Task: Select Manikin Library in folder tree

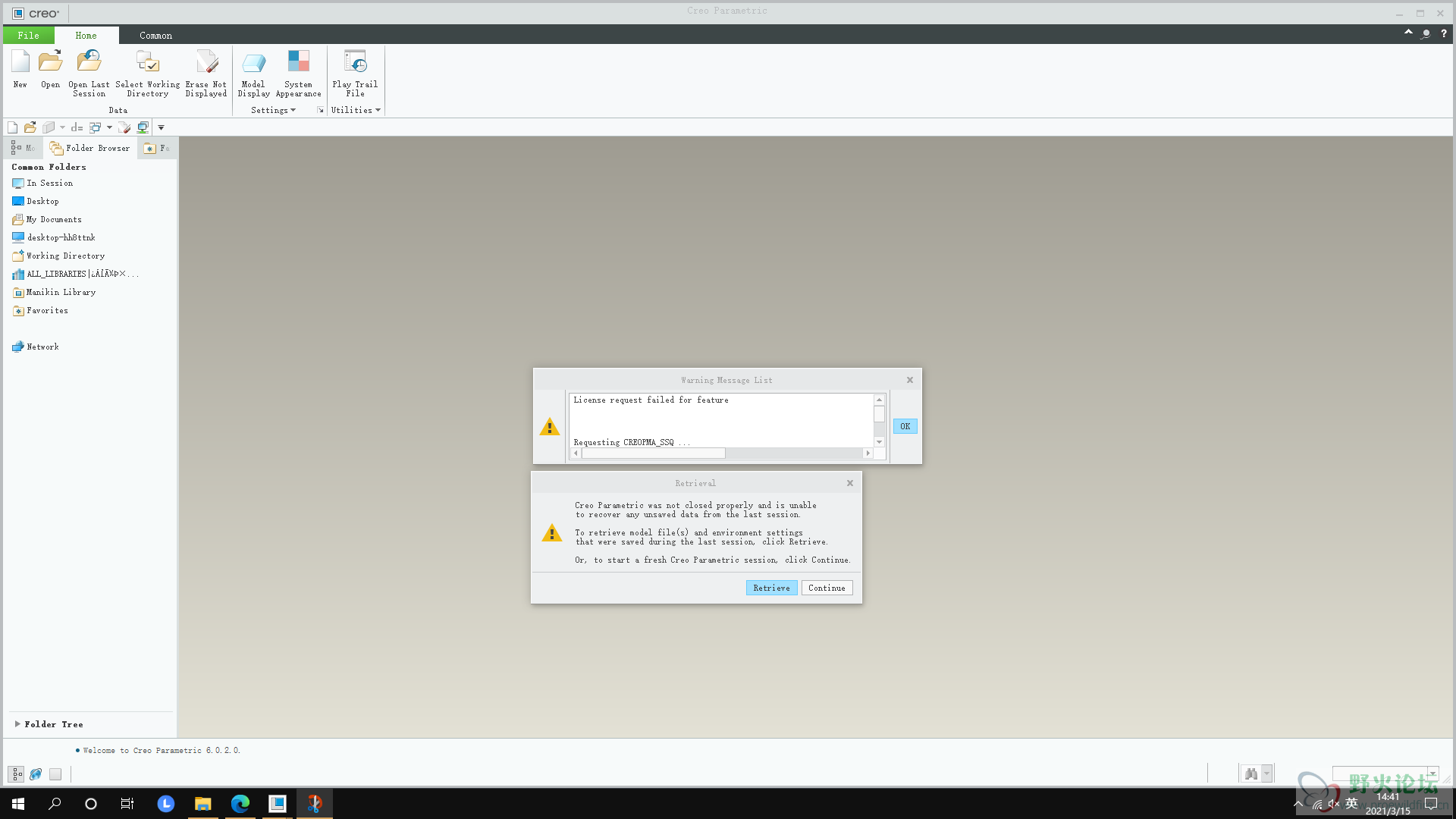Action: pos(61,292)
